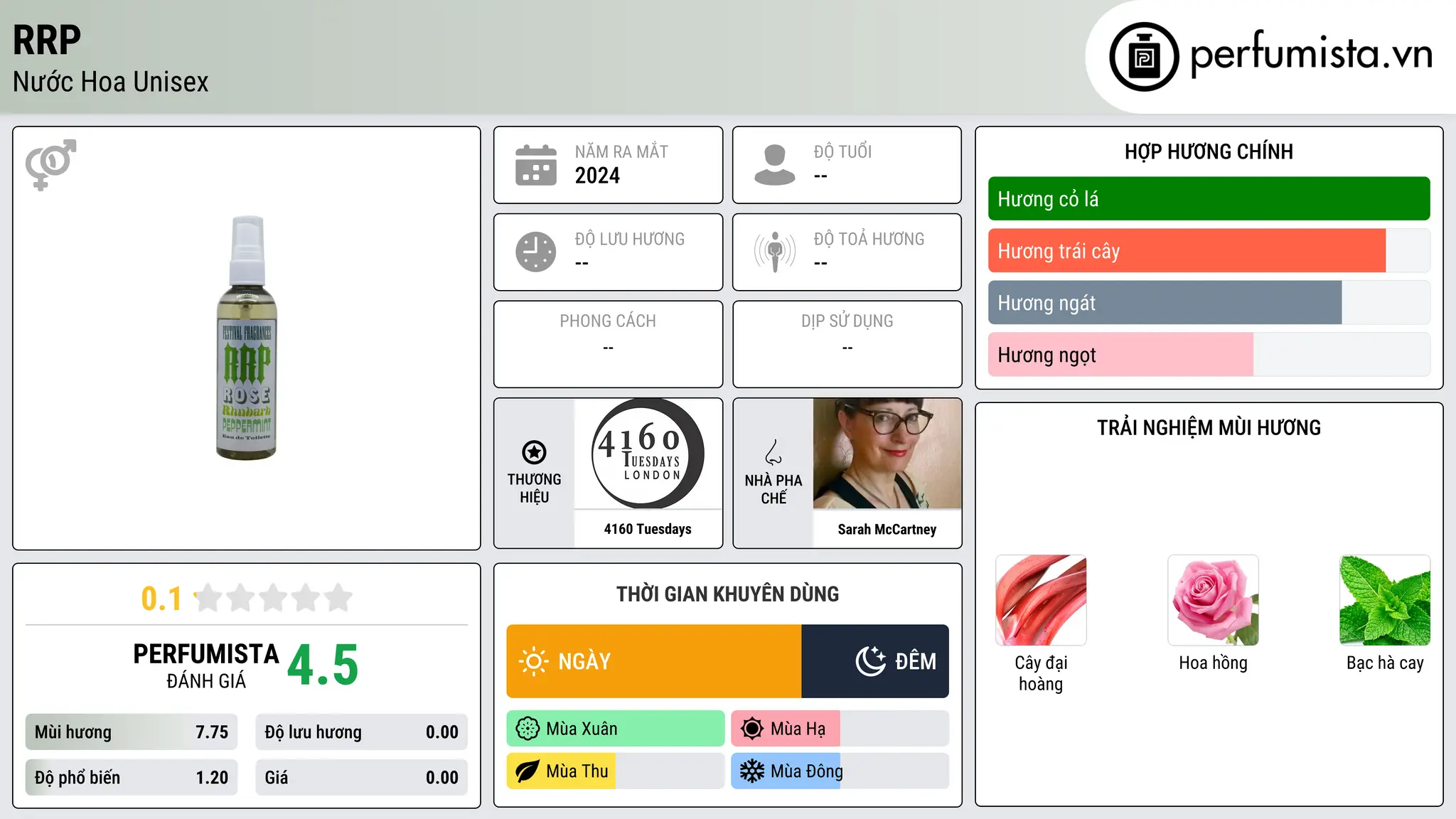Click the moon icon in the Đêm bar

(x=870, y=661)
